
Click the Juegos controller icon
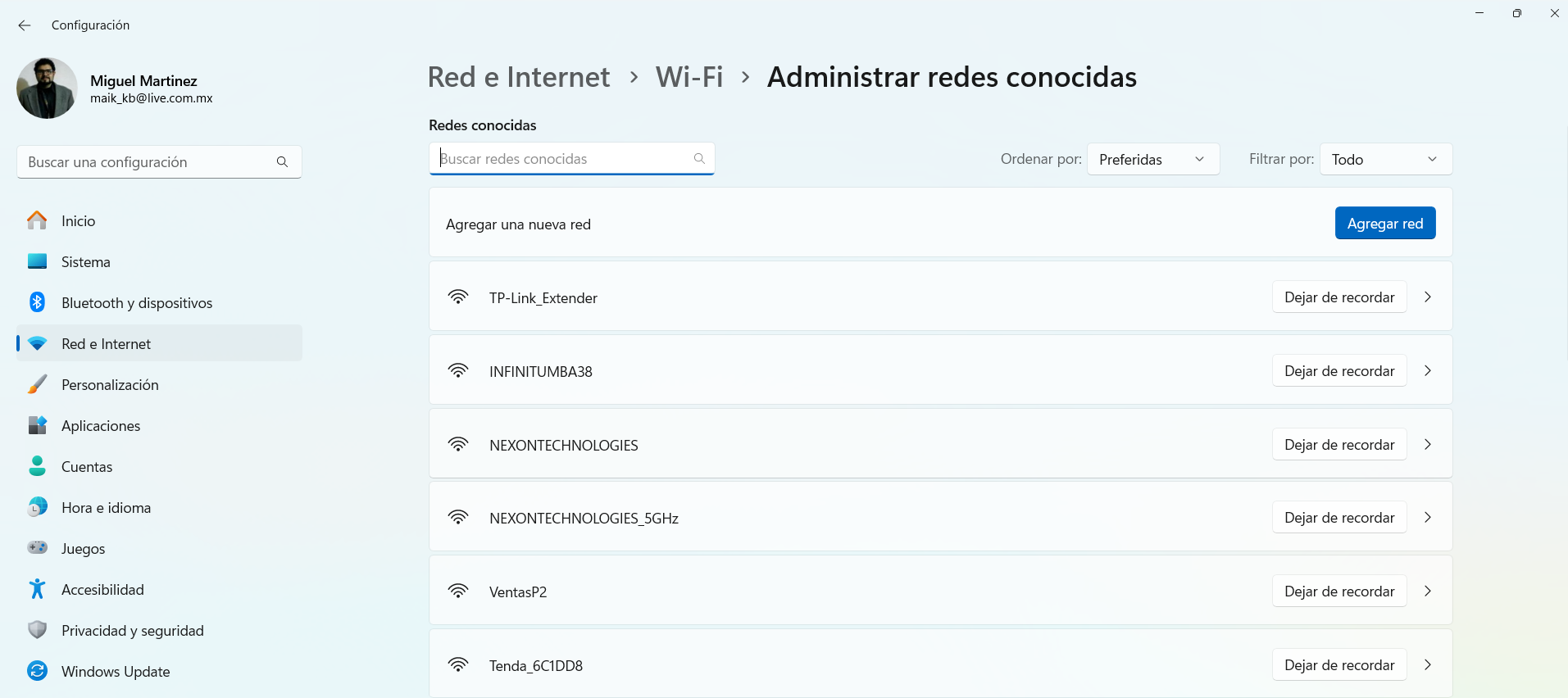[x=37, y=547]
